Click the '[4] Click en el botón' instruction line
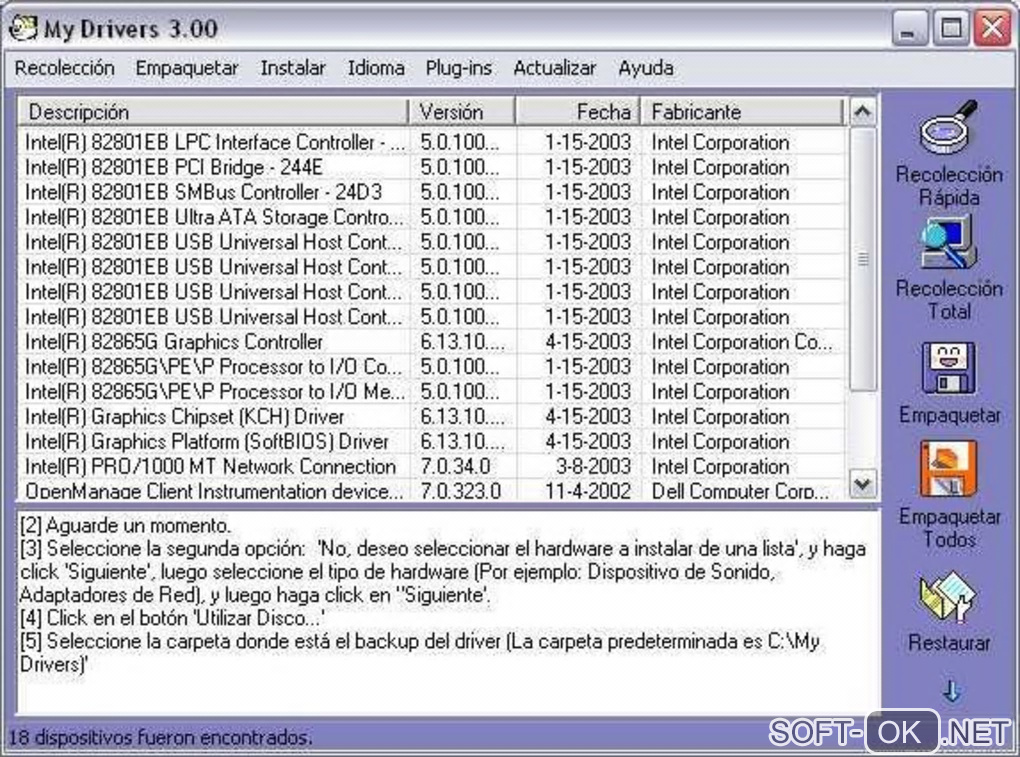 (172, 618)
